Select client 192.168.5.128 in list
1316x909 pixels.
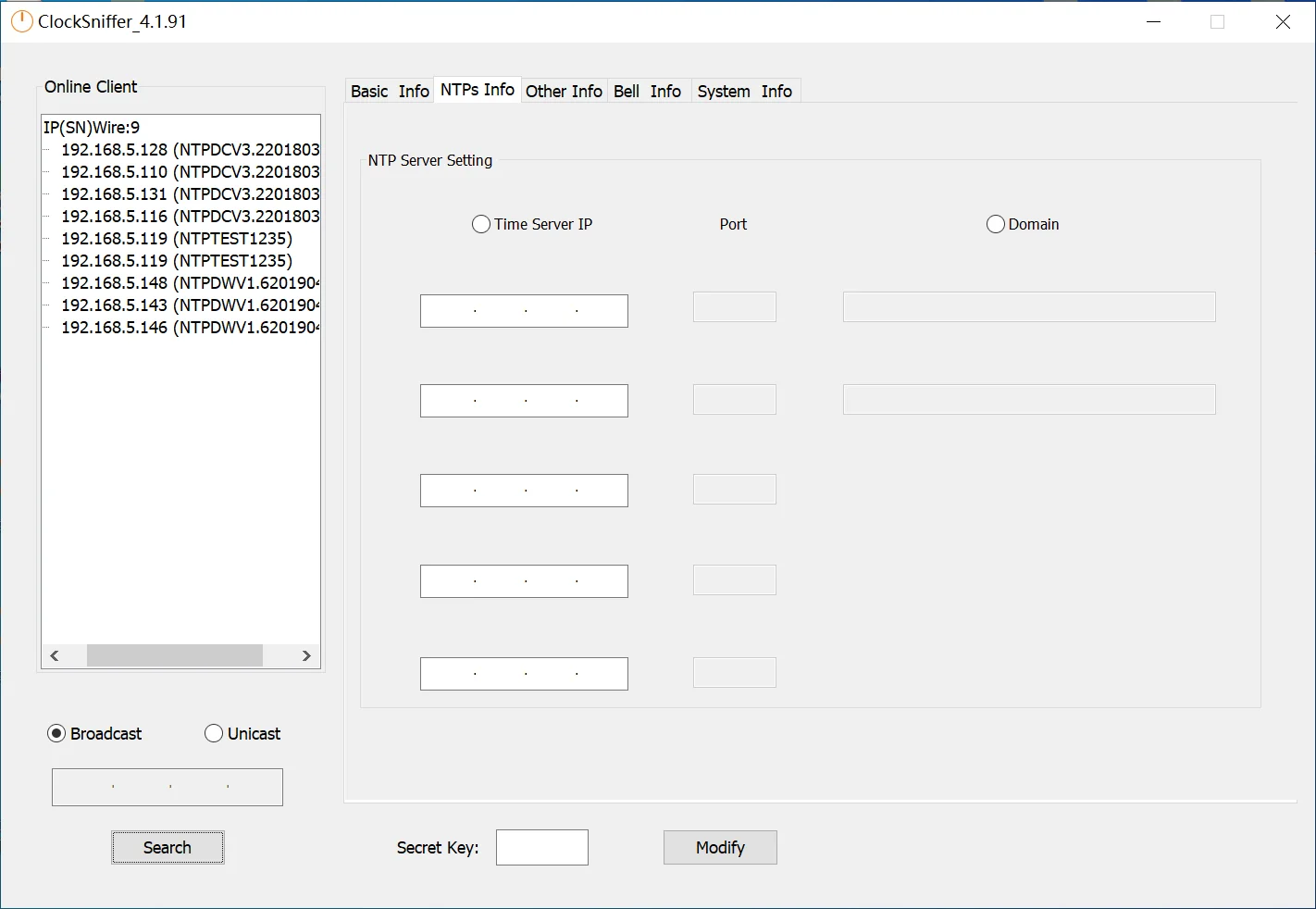(x=190, y=150)
